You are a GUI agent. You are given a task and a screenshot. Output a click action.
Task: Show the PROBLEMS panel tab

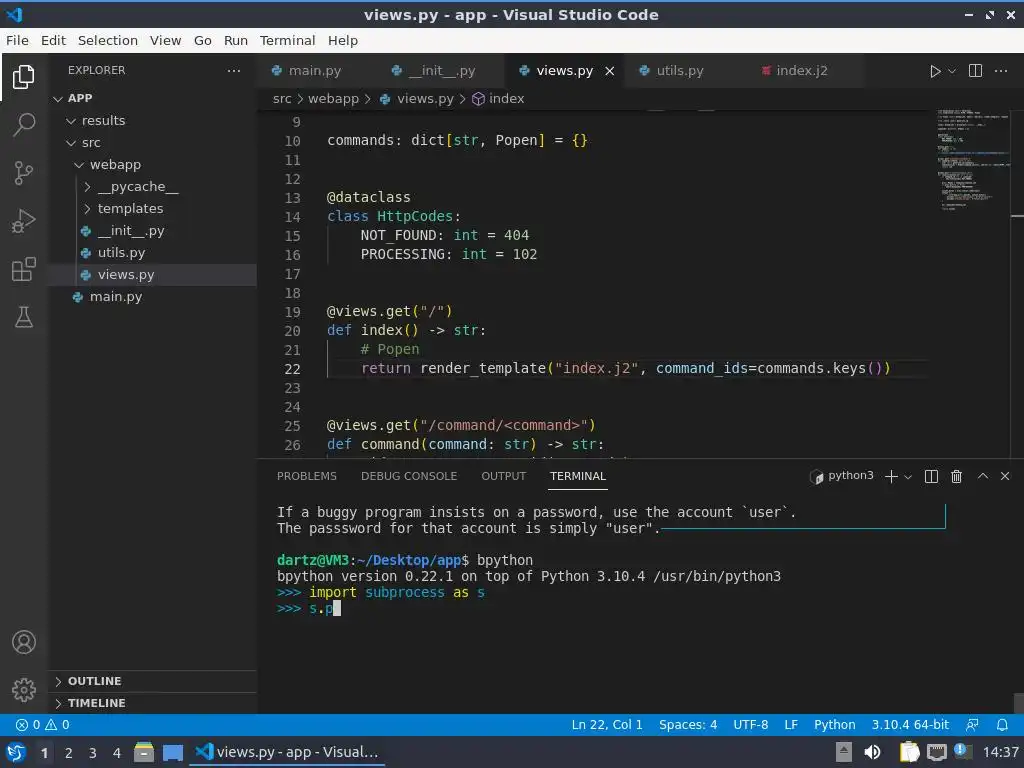[x=307, y=476]
